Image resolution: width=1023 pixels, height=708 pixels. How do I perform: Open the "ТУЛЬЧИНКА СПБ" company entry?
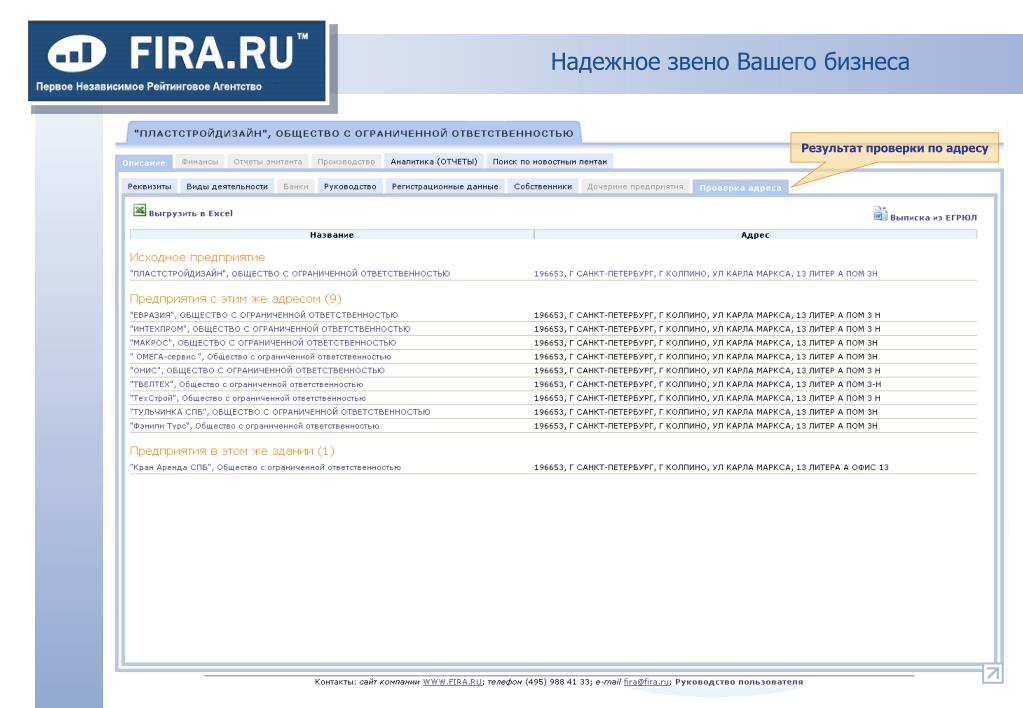coord(280,412)
